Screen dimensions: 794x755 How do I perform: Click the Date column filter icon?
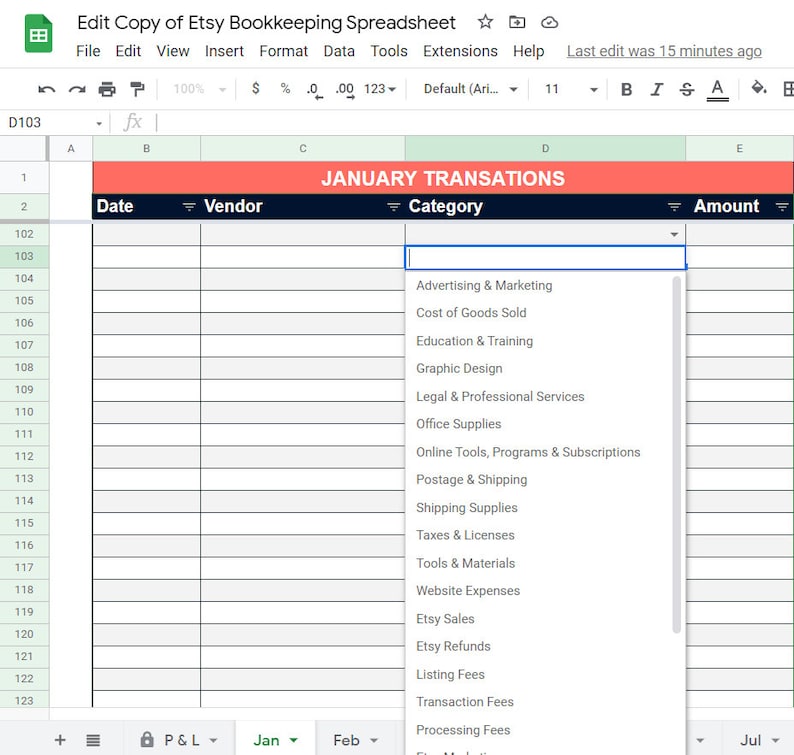click(189, 207)
